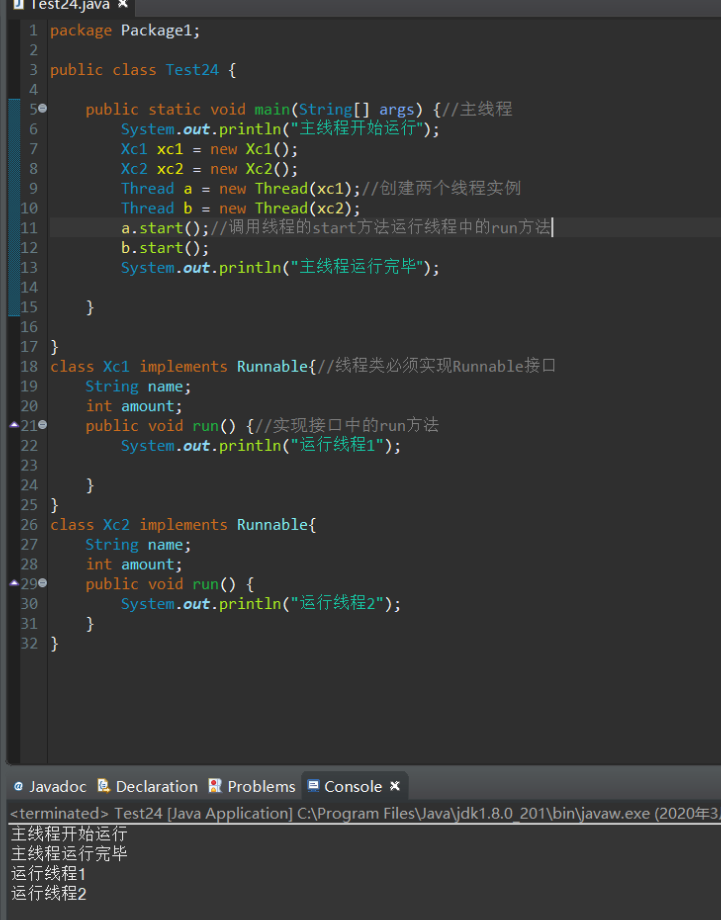
Task: Click the Problems view icon
Action: coord(215,786)
